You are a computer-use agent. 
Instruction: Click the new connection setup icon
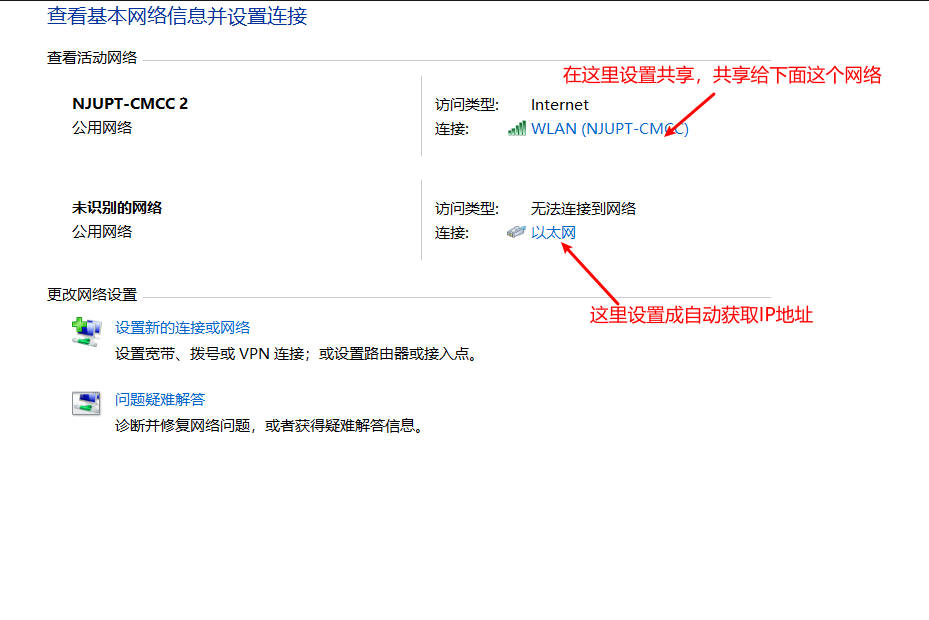pyautogui.click(x=87, y=331)
